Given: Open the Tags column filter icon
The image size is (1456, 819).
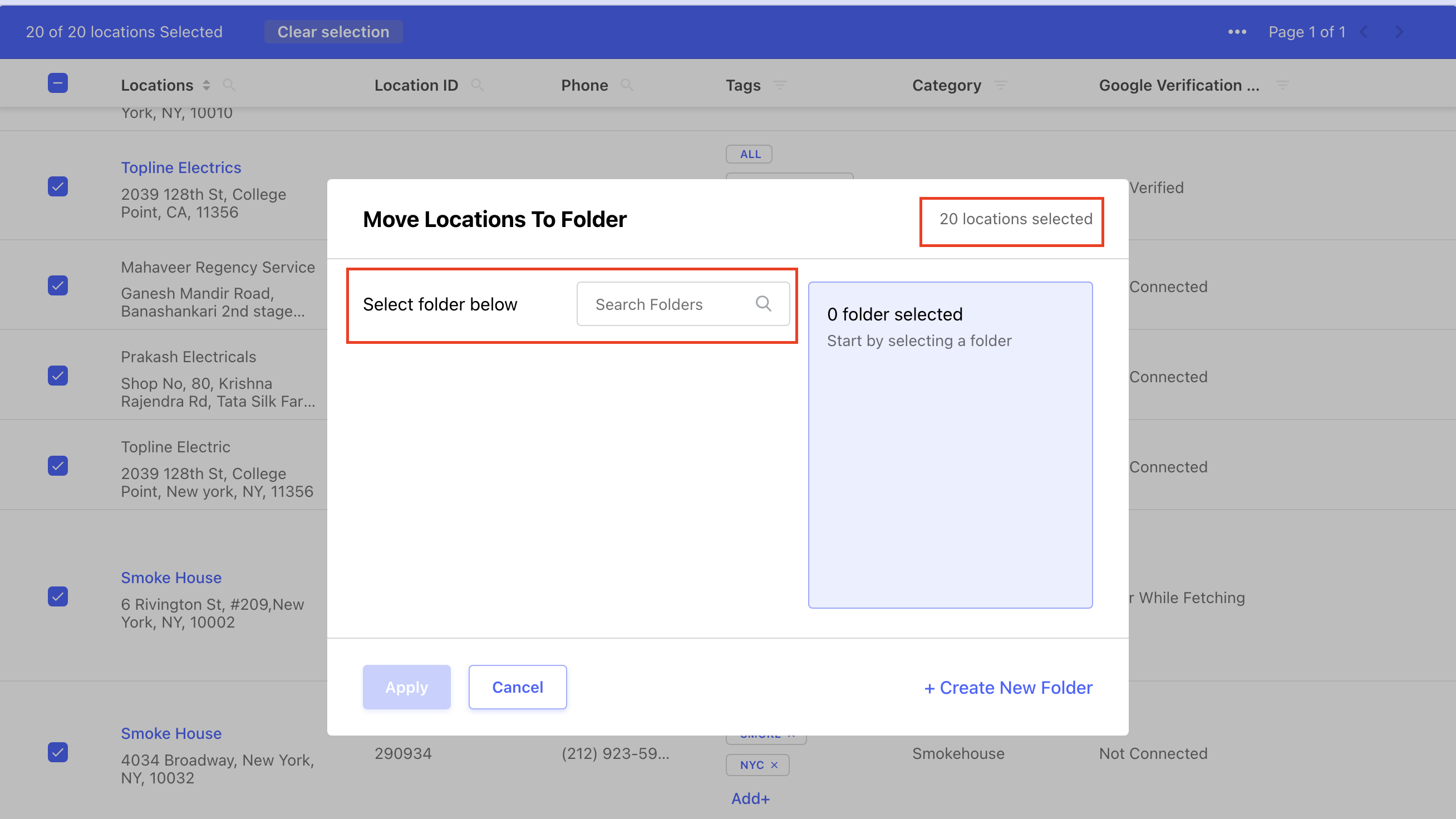Looking at the screenshot, I should coord(779,85).
